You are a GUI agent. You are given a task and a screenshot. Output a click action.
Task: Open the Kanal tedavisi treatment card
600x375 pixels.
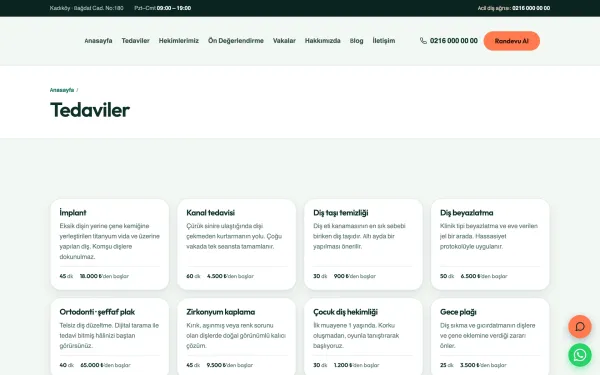click(x=236, y=244)
